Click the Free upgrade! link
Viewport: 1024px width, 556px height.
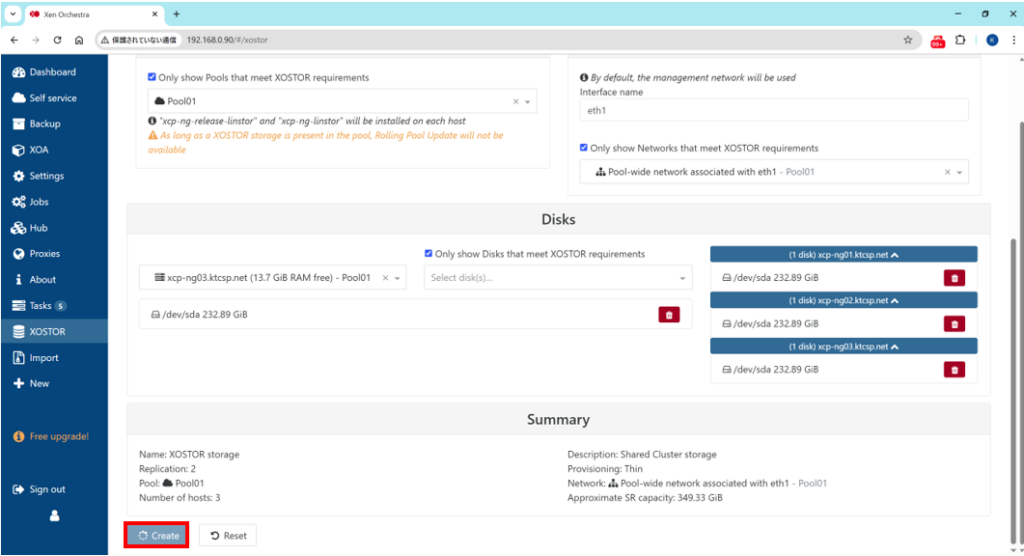58,437
